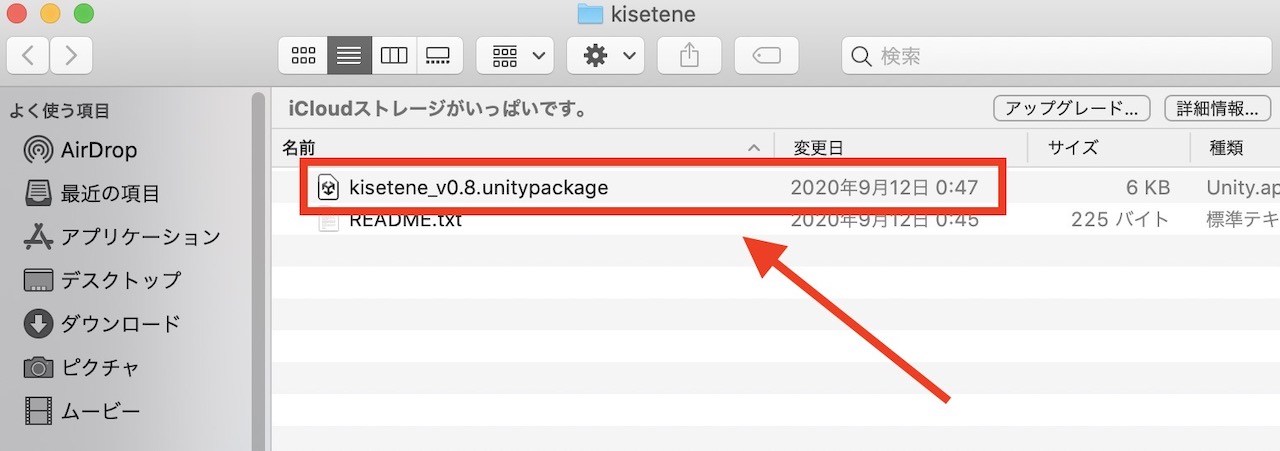The width and height of the screenshot is (1280, 451).
Task: Click the アプリケーション sidebar icon
Action: (38, 237)
